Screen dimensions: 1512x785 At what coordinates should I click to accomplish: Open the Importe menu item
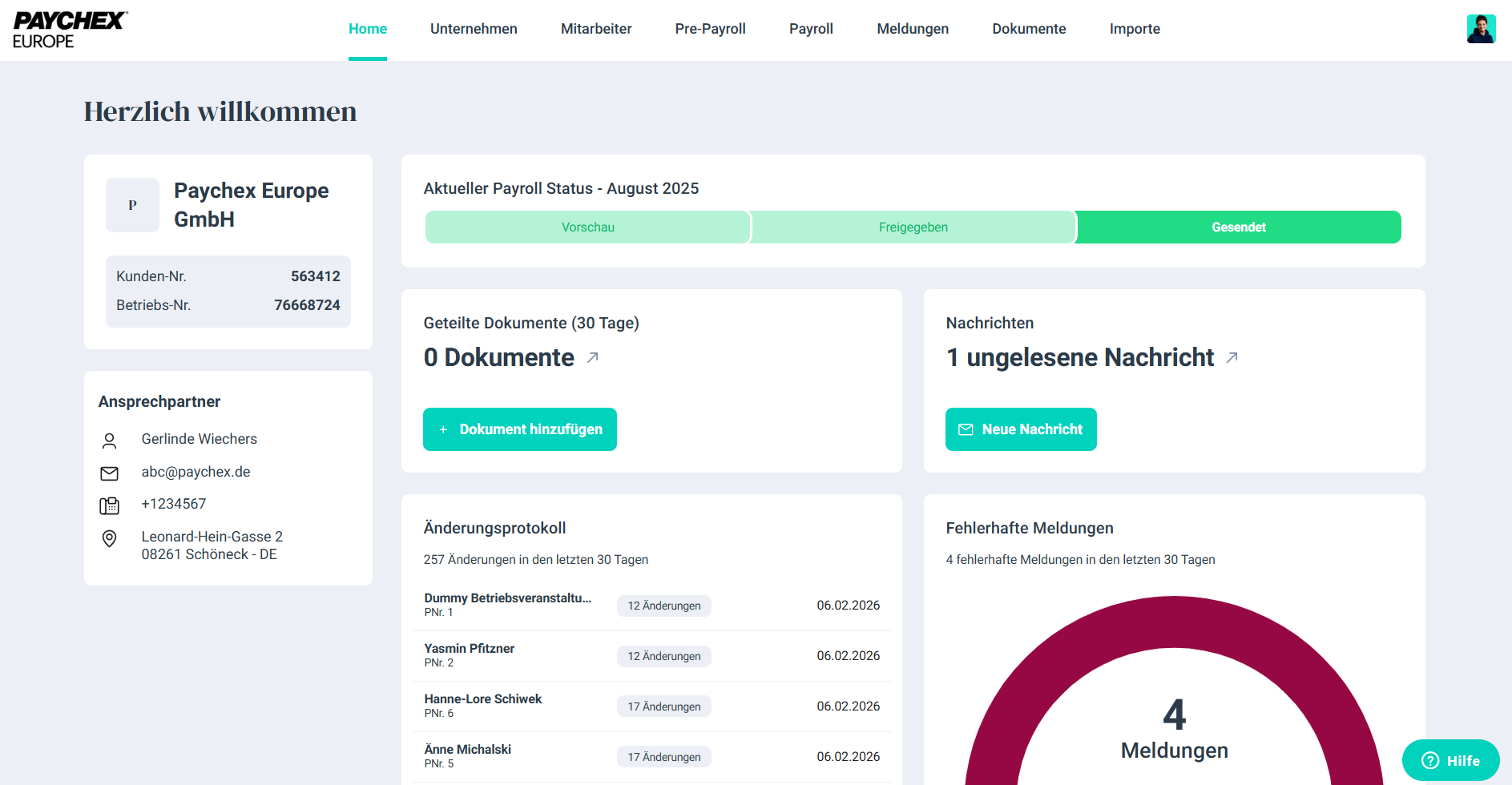pos(1134,29)
